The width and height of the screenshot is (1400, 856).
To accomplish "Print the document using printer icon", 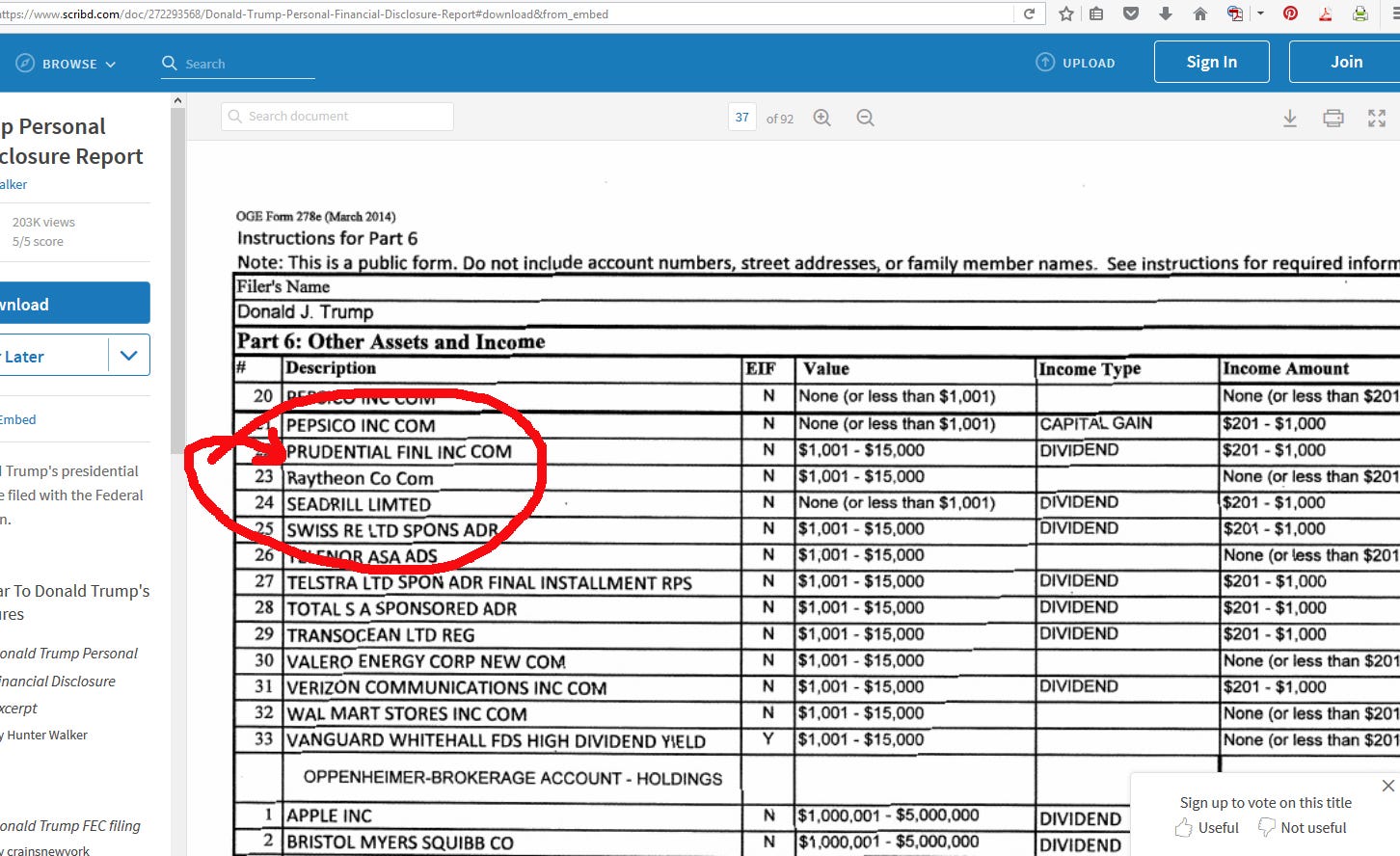I will point(1333,119).
